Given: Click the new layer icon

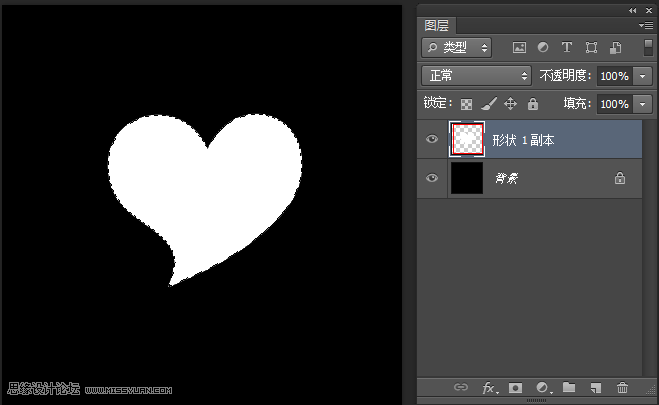Looking at the screenshot, I should coord(596,387).
